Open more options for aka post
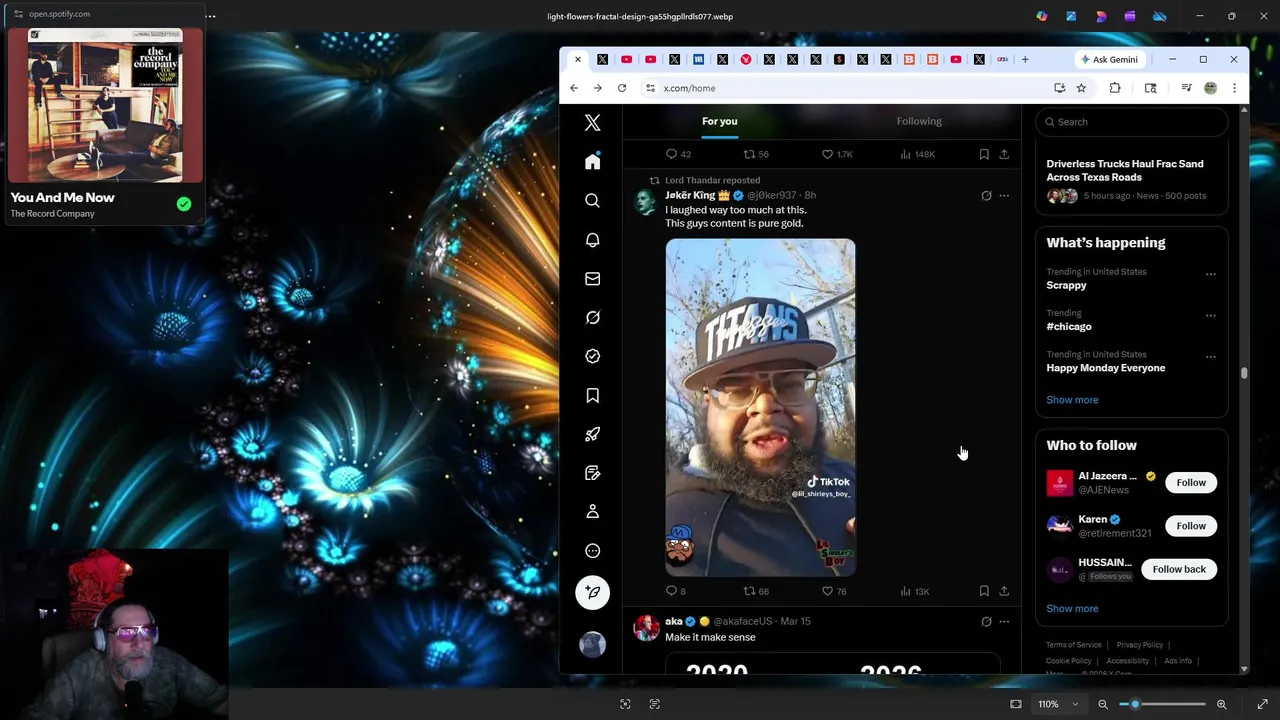Viewport: 1280px width, 720px height. pyautogui.click(x=1004, y=622)
